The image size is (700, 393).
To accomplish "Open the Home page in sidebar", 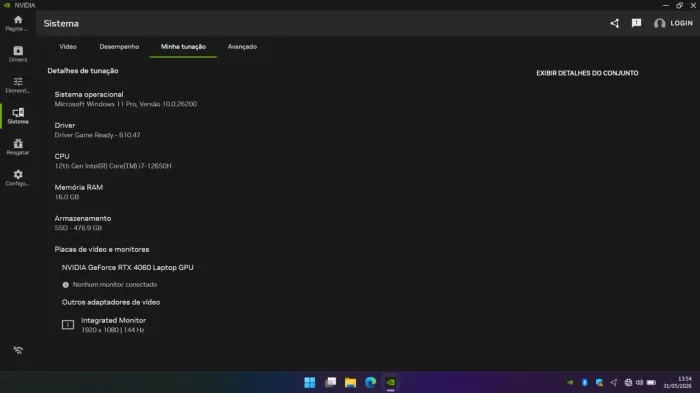I will [18, 23].
